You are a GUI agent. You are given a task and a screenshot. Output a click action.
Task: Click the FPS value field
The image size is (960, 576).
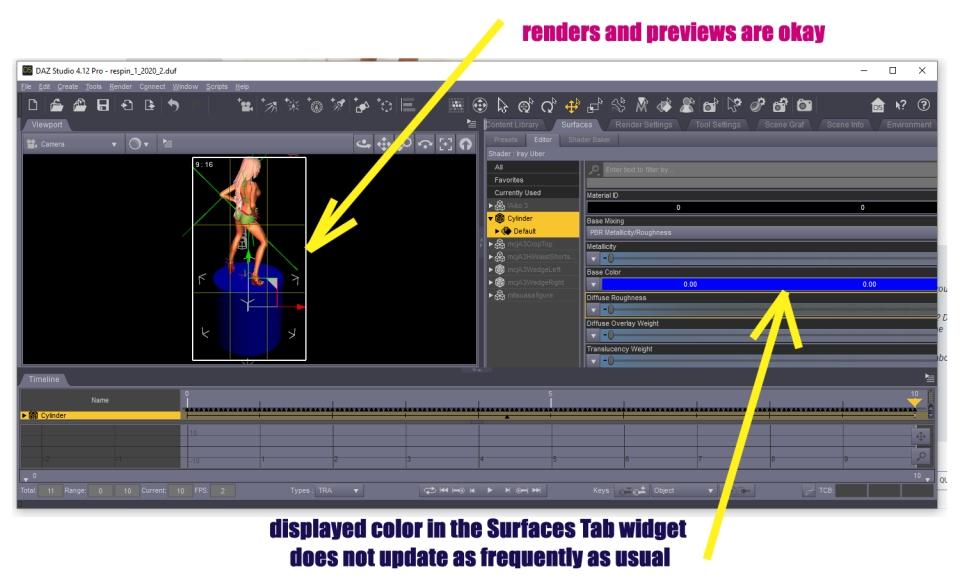coord(223,491)
